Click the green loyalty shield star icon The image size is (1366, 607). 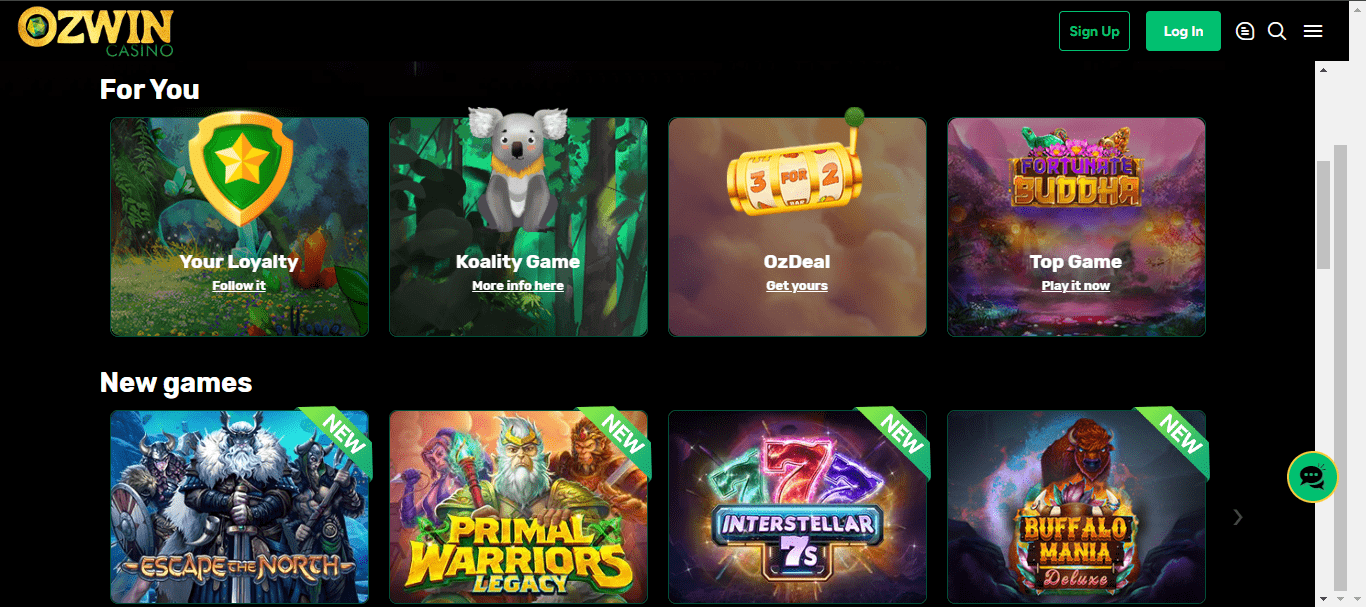click(x=240, y=168)
